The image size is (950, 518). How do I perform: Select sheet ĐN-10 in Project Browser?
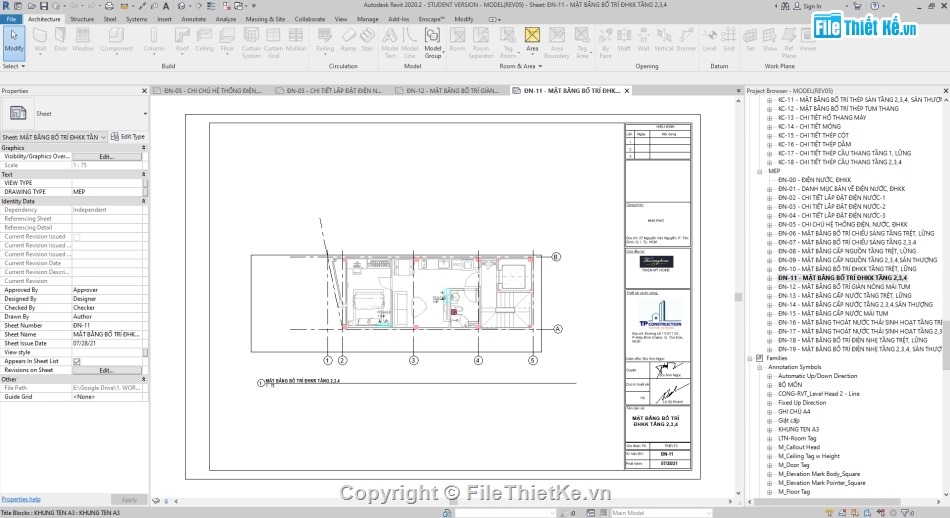coord(846,269)
